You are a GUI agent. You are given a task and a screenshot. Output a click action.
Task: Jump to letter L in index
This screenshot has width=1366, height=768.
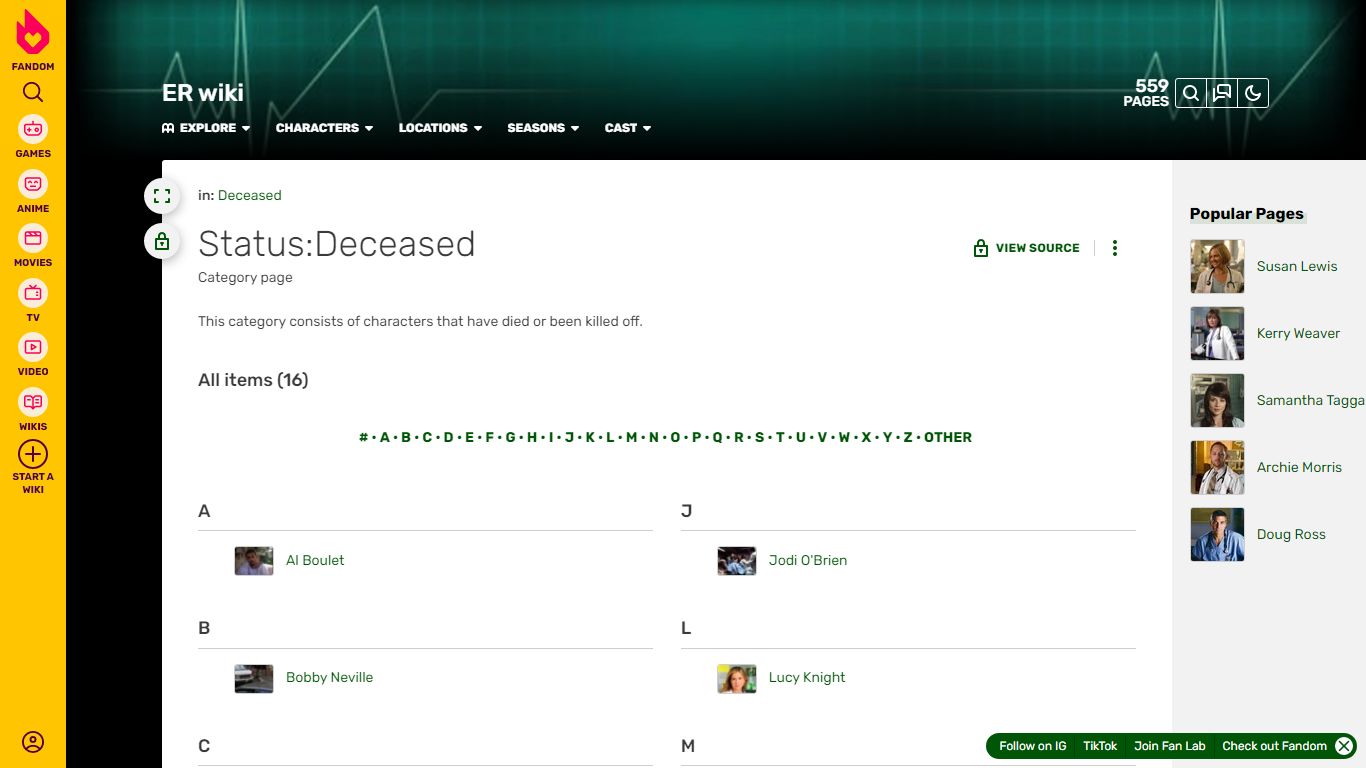tap(610, 437)
